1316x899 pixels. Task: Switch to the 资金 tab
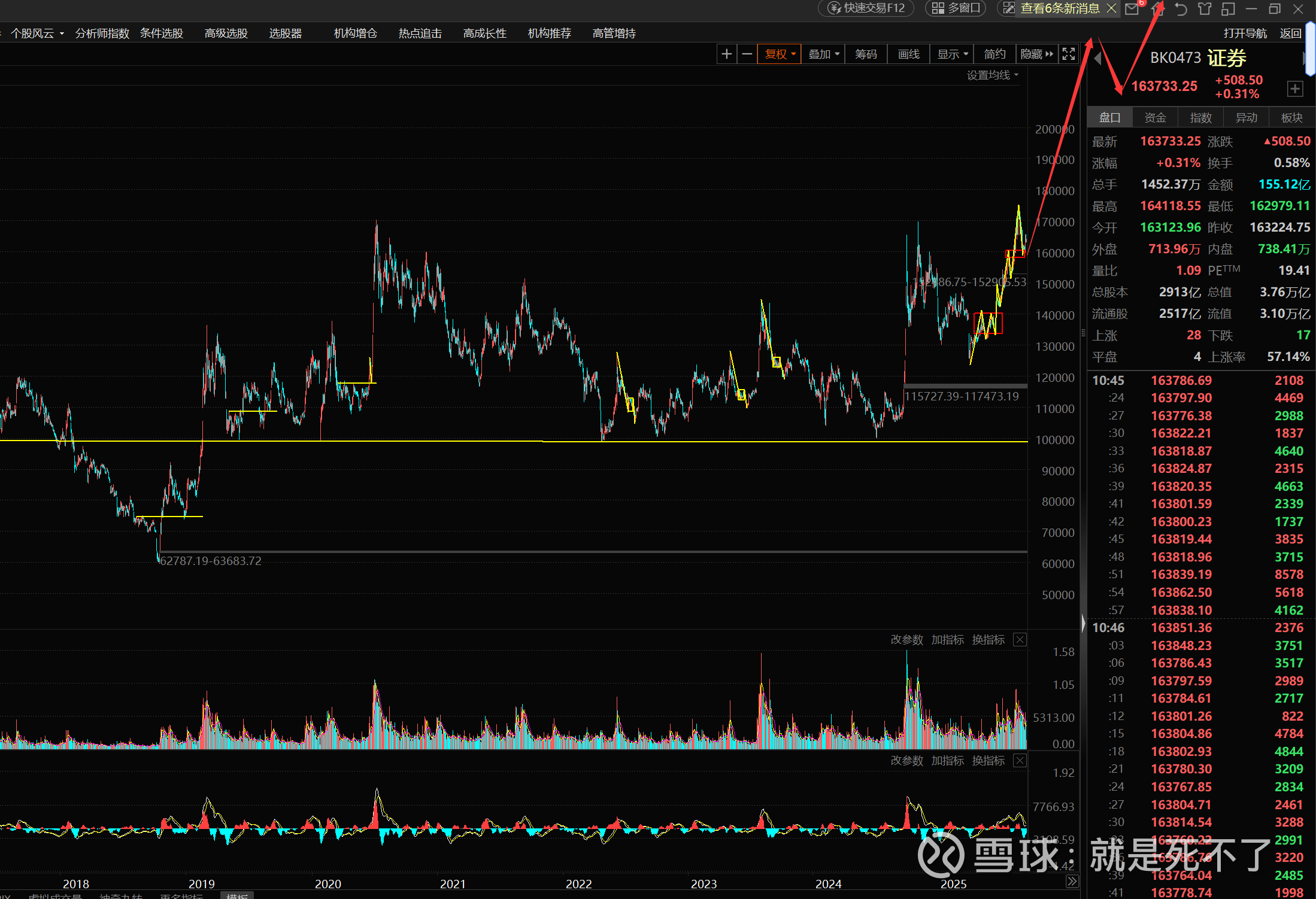tap(1155, 118)
